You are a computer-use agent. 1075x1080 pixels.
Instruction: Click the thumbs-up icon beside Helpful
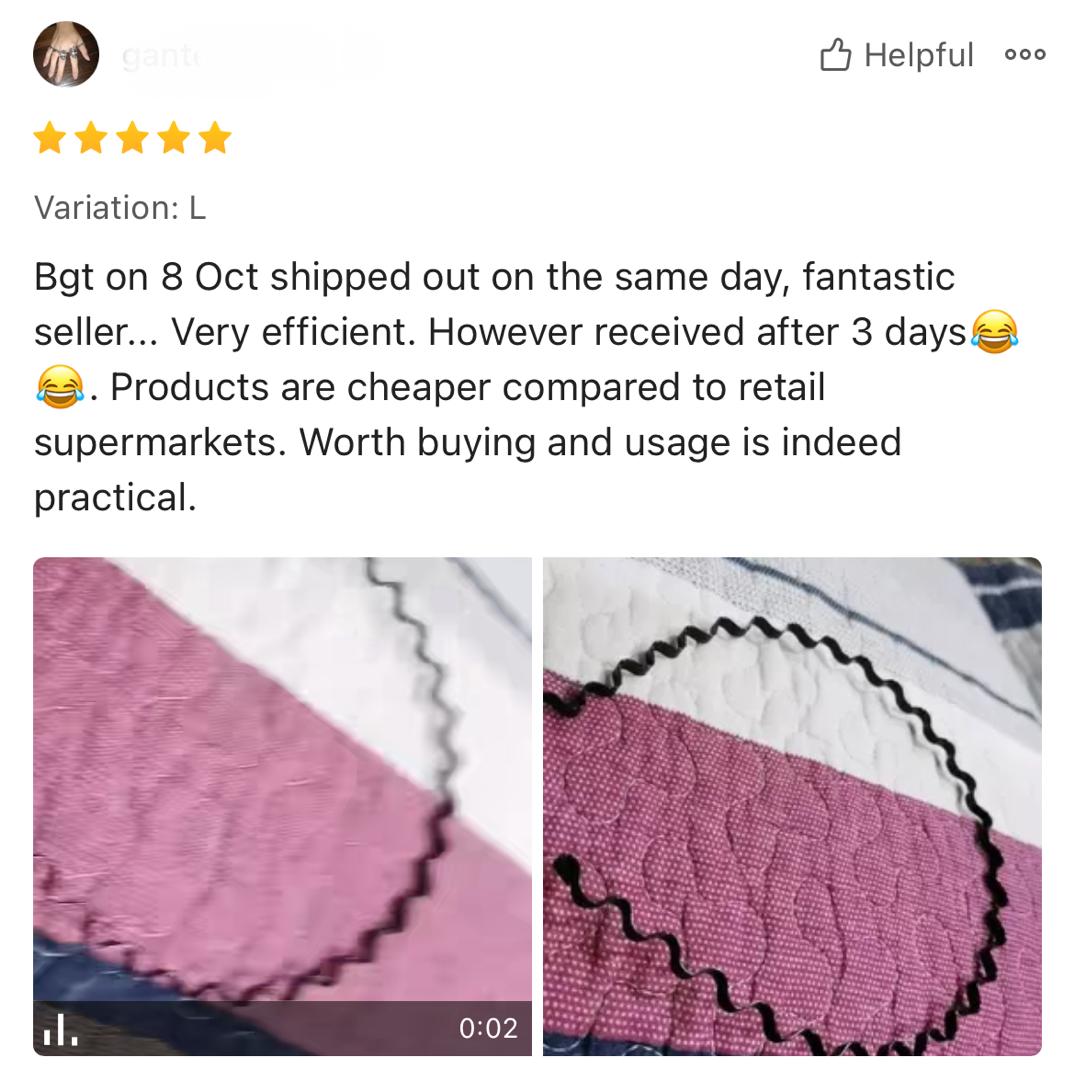(835, 54)
